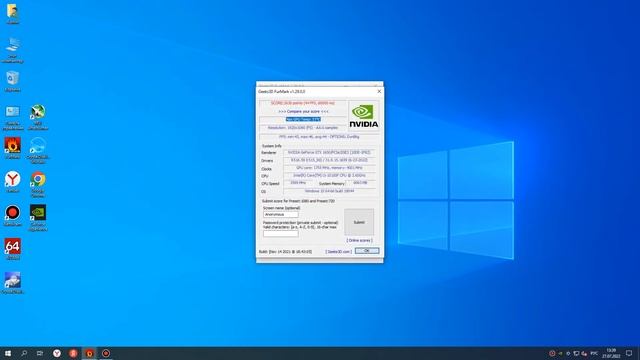Open Yandex Browser from the taskbar
This screenshot has width=640, height=360.
57,353
